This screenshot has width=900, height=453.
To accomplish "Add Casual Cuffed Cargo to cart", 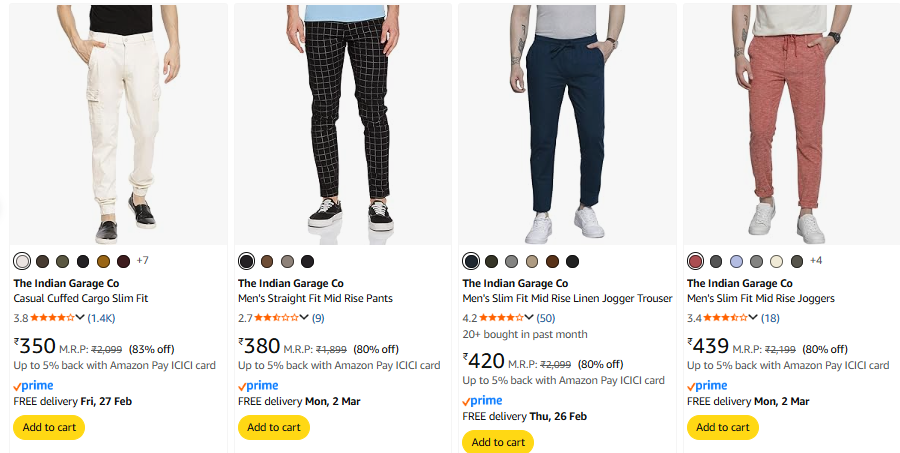I will (x=49, y=427).
